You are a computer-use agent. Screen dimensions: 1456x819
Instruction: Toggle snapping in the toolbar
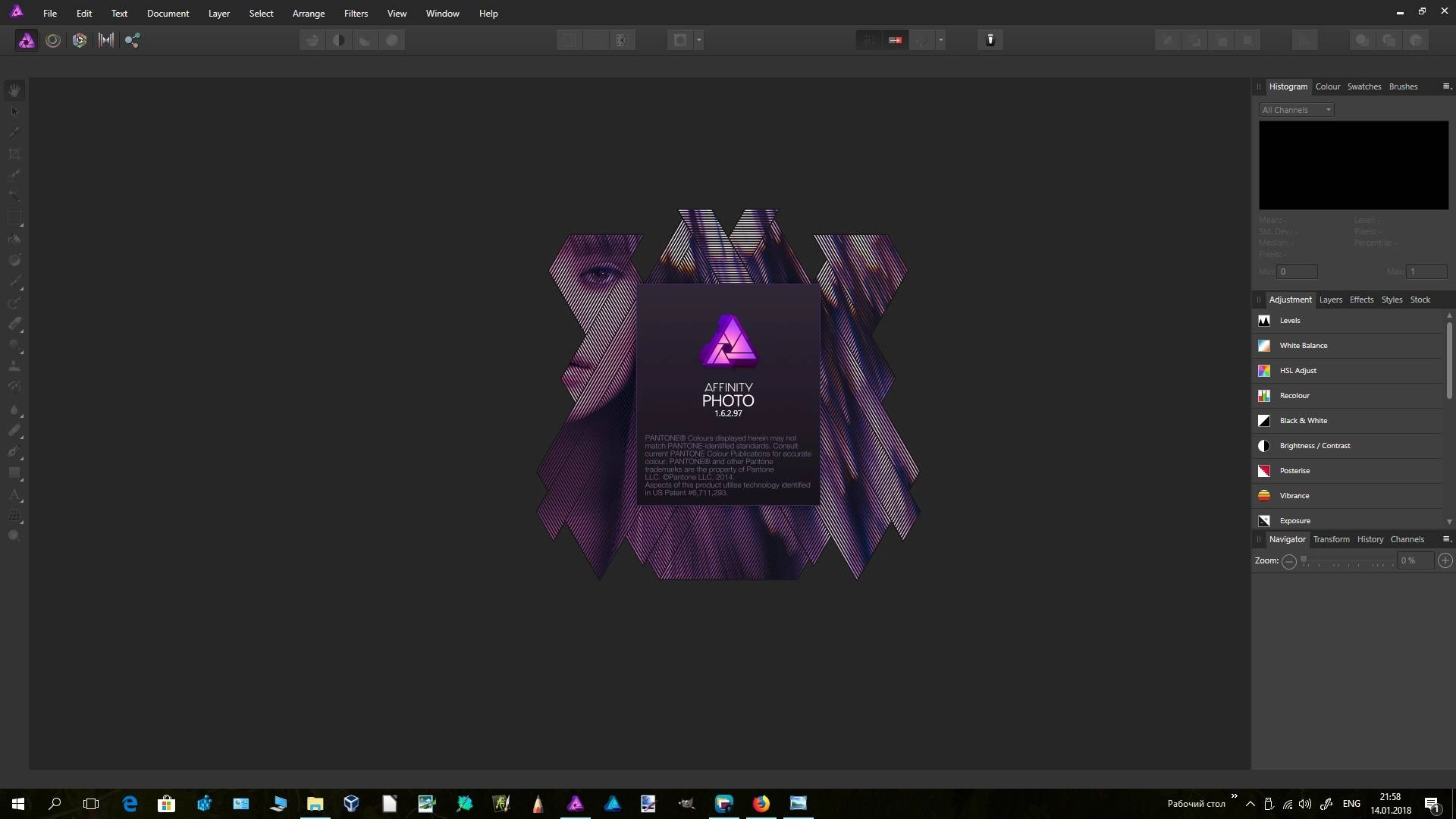point(922,40)
